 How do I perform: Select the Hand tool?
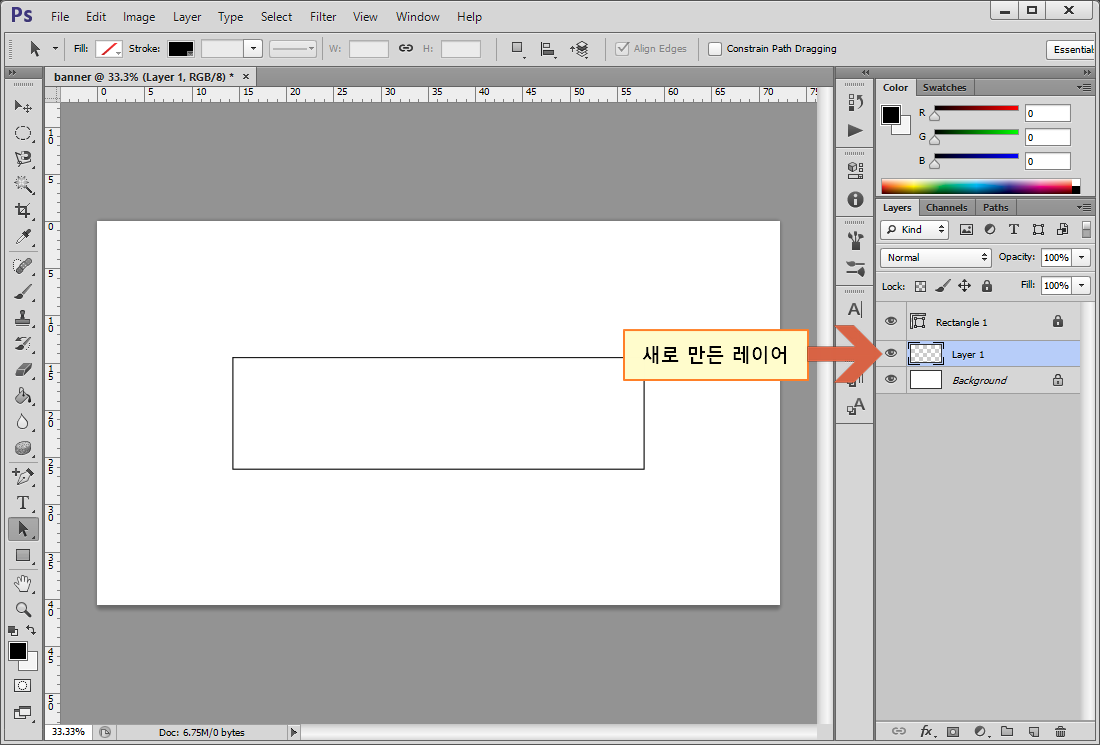pyautogui.click(x=23, y=584)
